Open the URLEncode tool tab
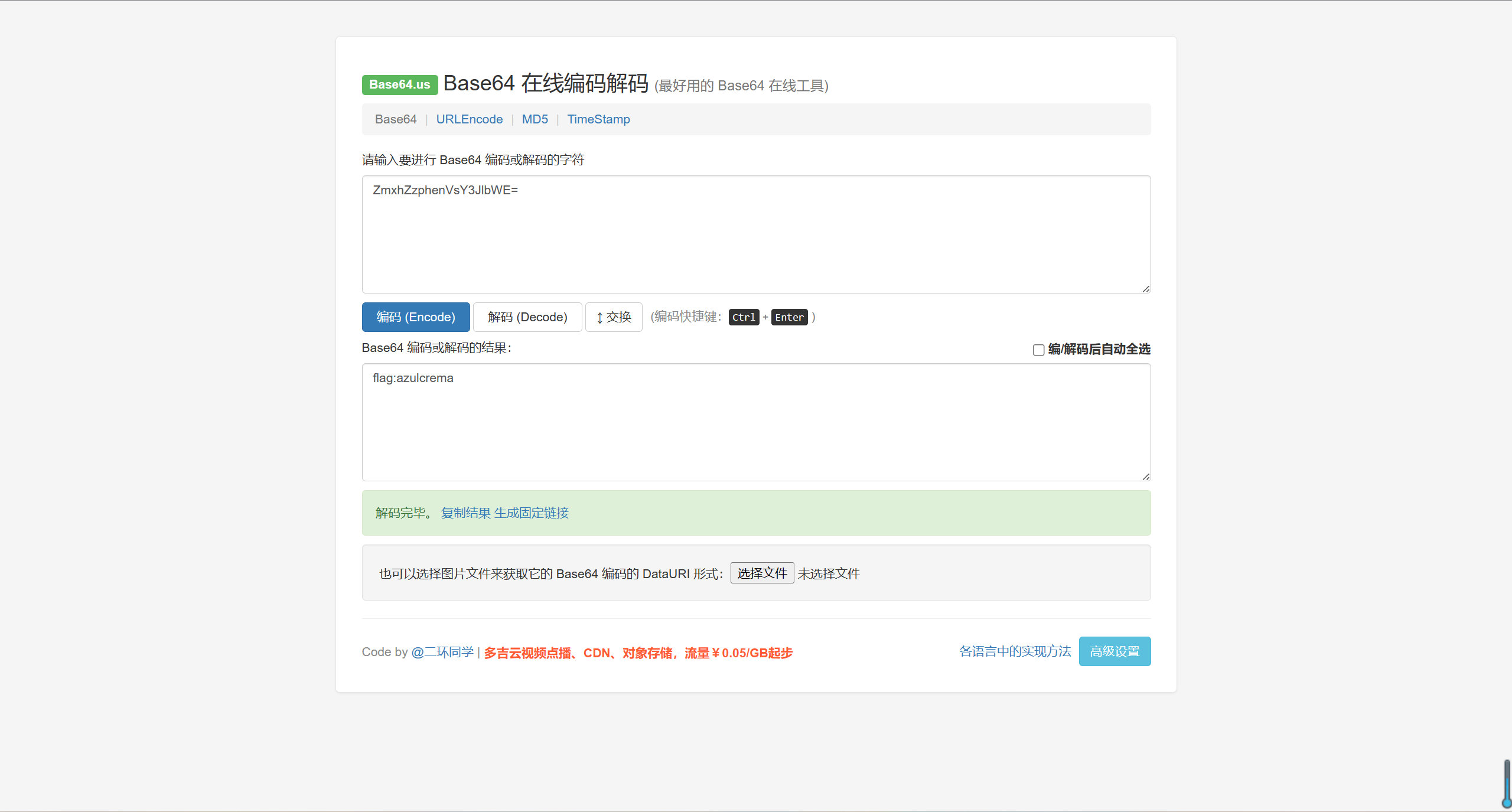The image size is (1512, 812). [x=469, y=119]
